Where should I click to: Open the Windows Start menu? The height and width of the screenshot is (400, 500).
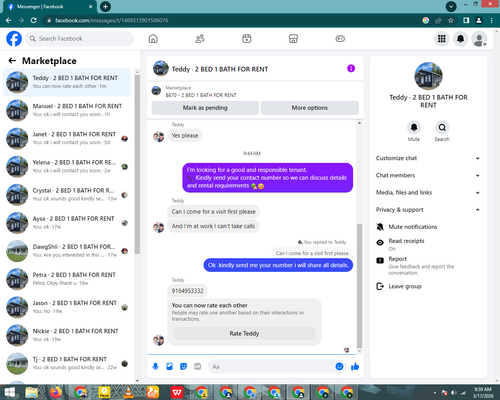tap(9, 392)
